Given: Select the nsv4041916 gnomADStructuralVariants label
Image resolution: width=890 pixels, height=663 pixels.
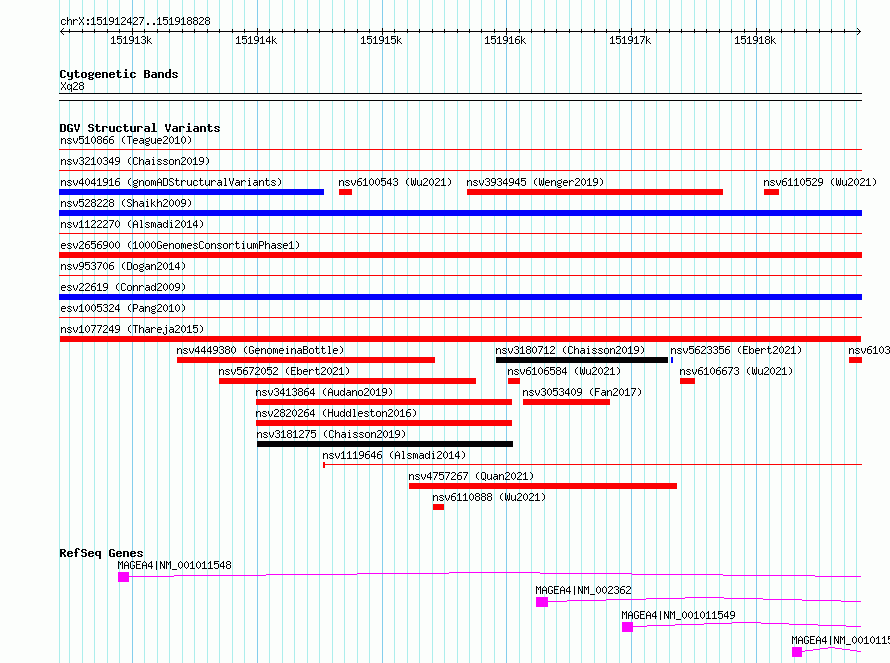Looking at the screenshot, I should pyautogui.click(x=171, y=182).
